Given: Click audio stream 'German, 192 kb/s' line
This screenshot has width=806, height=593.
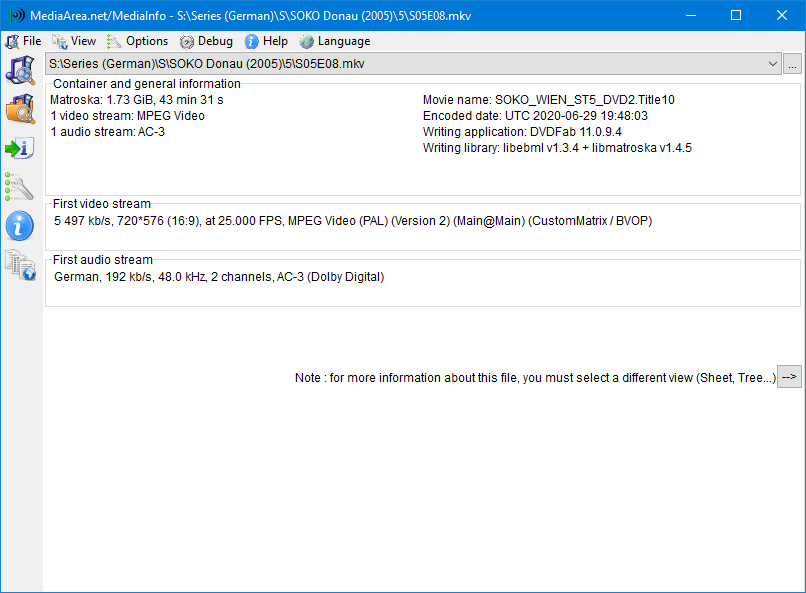Looking at the screenshot, I should pyautogui.click(x=219, y=277).
